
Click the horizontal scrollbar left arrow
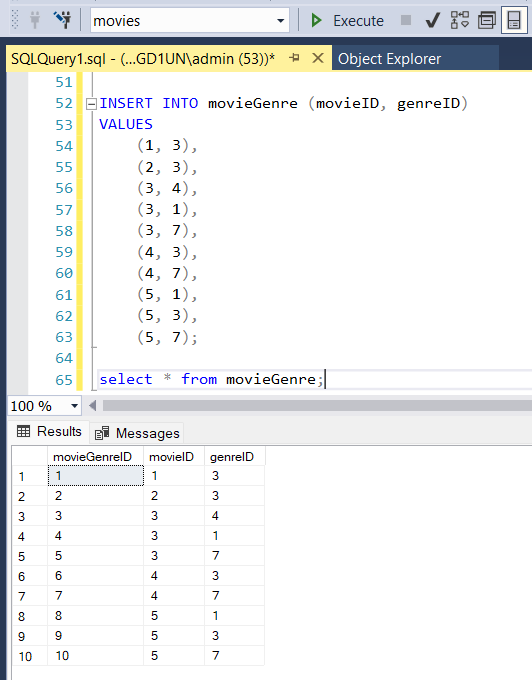92,406
